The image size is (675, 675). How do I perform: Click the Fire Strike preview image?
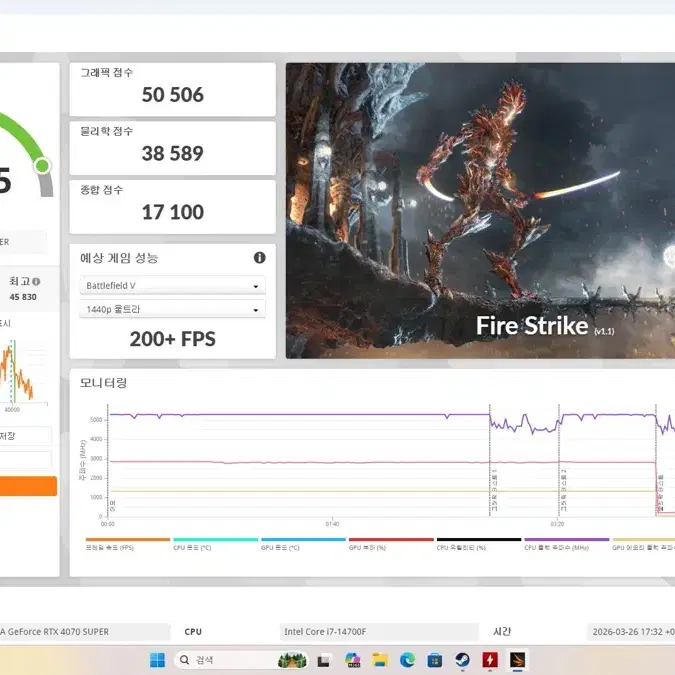480,211
